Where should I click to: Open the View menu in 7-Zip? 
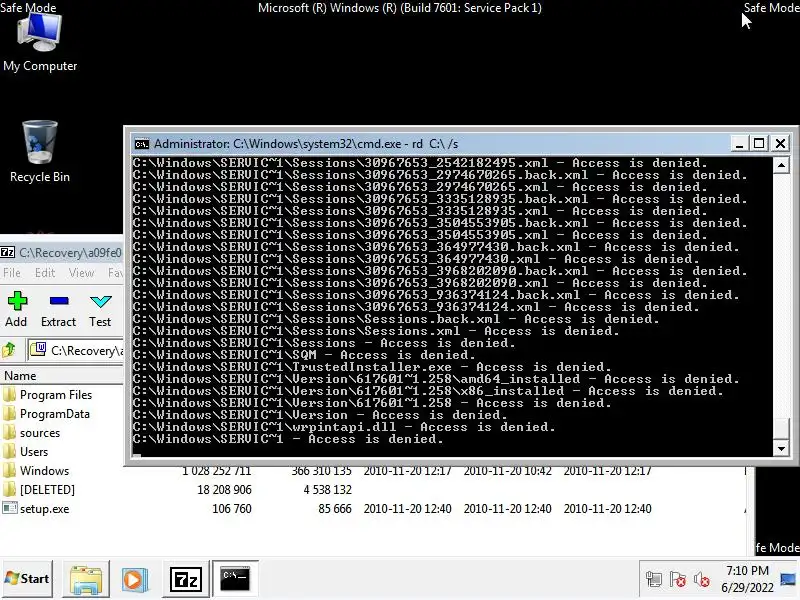pos(82,273)
